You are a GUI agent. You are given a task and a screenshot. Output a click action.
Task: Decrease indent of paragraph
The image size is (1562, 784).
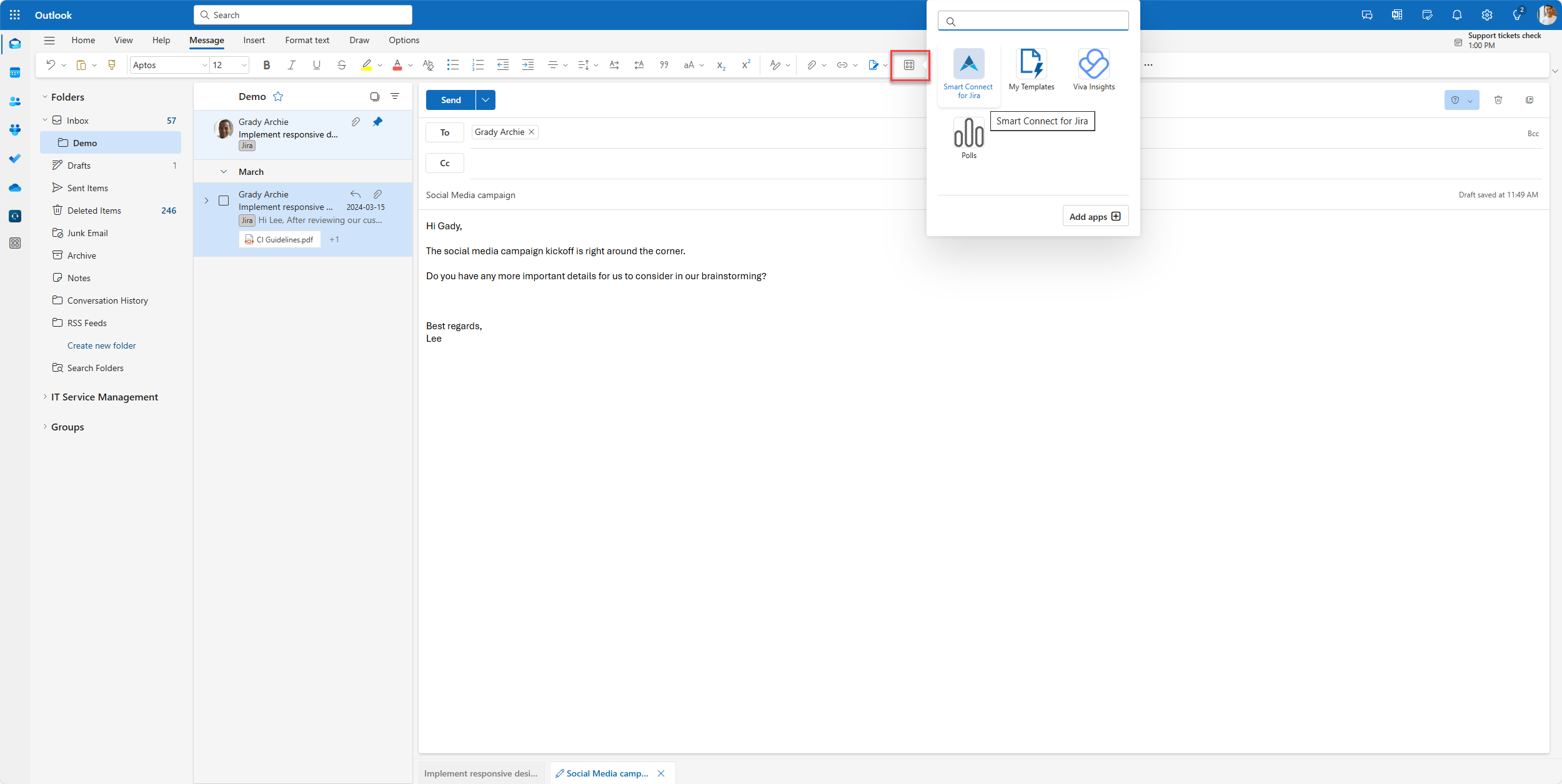tap(503, 65)
